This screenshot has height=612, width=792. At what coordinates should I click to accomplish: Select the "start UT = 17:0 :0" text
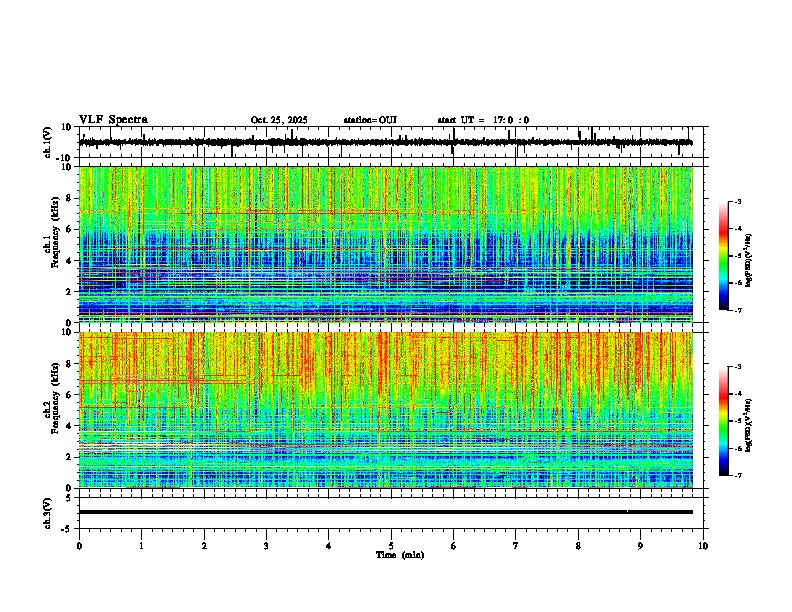pos(483,120)
